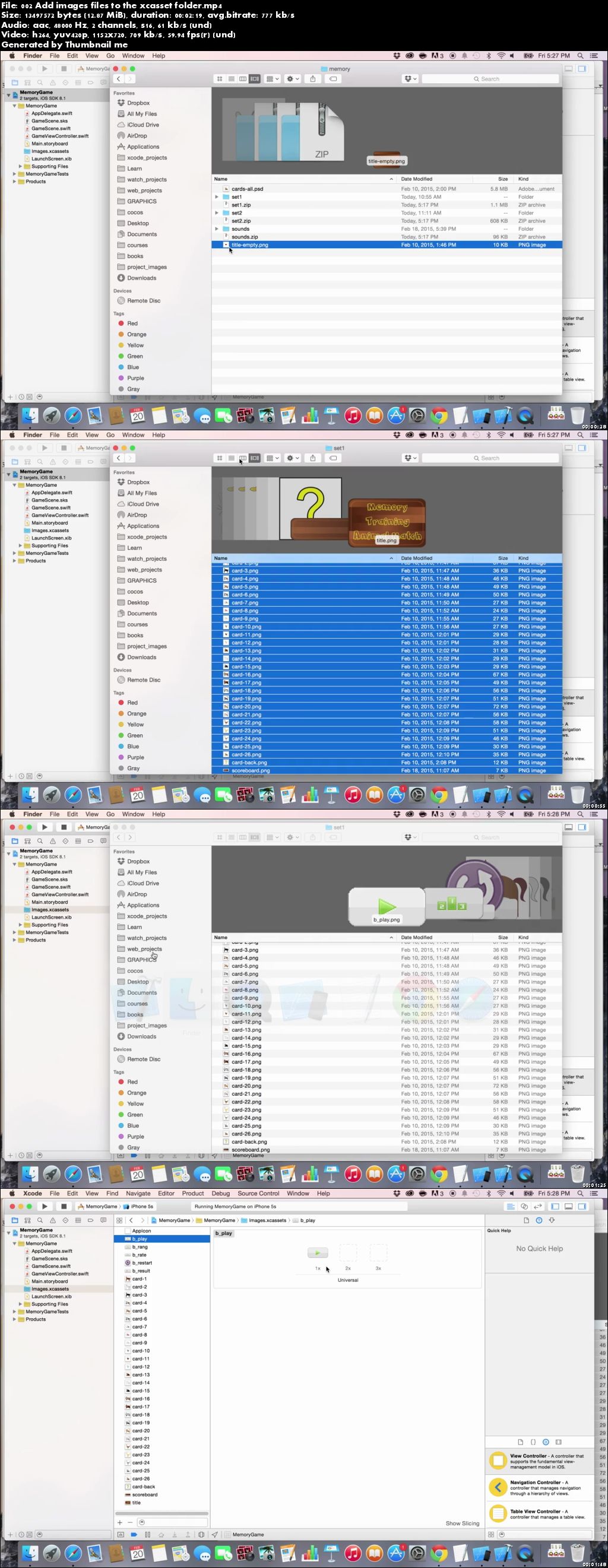This screenshot has height=1568, width=608.
Task: Switch memory Finder window to list view
Action: tap(232, 78)
